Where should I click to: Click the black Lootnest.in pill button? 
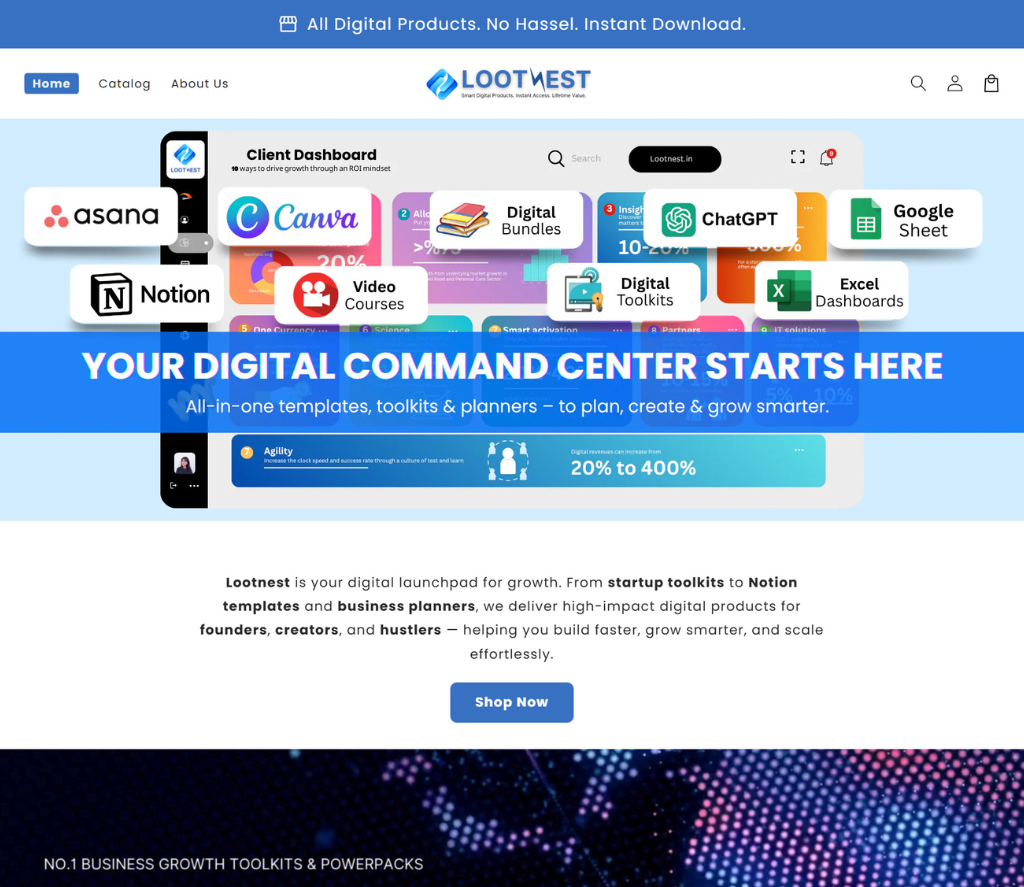(x=675, y=159)
